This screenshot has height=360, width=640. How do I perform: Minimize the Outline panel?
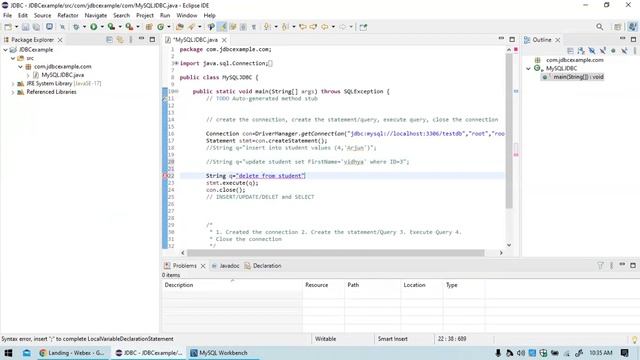(x=622, y=38)
